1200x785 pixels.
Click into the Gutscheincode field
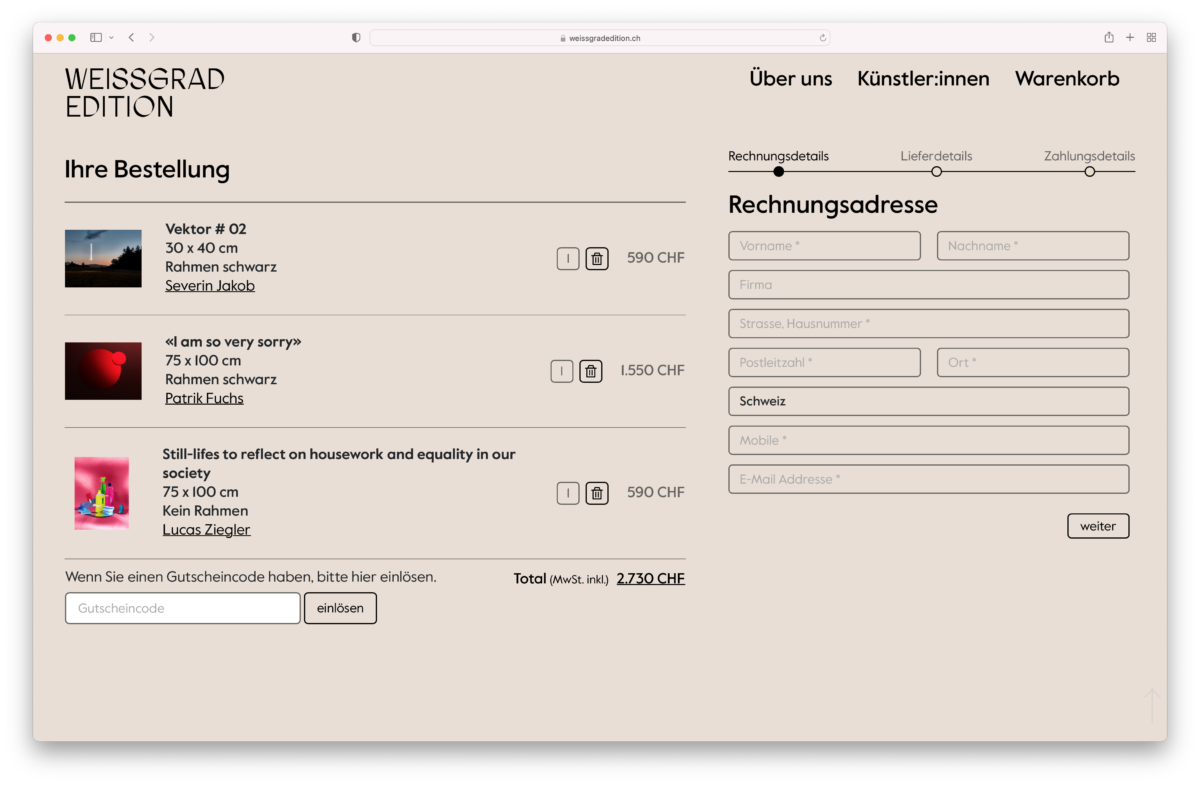click(183, 608)
